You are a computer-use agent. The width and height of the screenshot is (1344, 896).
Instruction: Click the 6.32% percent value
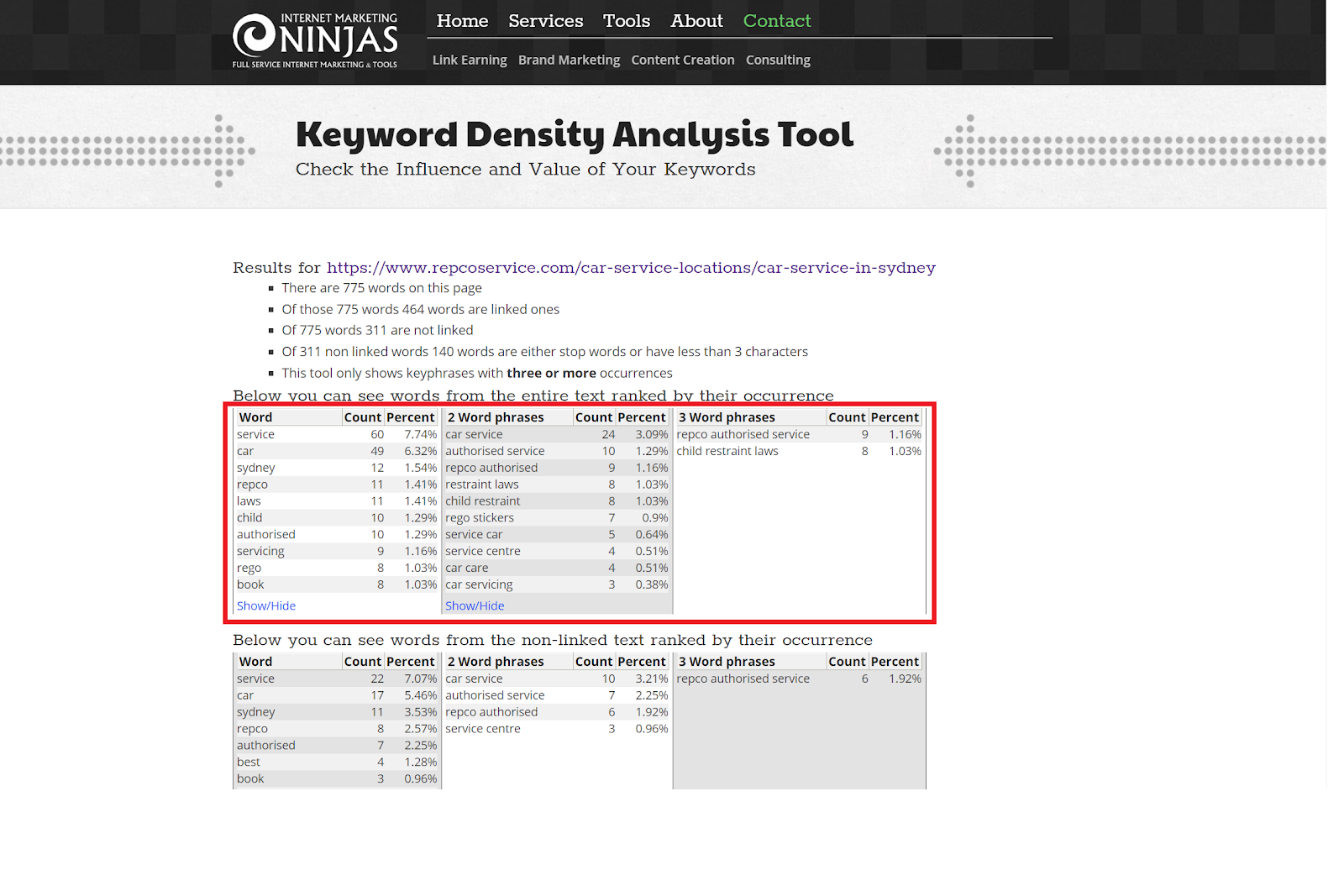pyautogui.click(x=420, y=451)
